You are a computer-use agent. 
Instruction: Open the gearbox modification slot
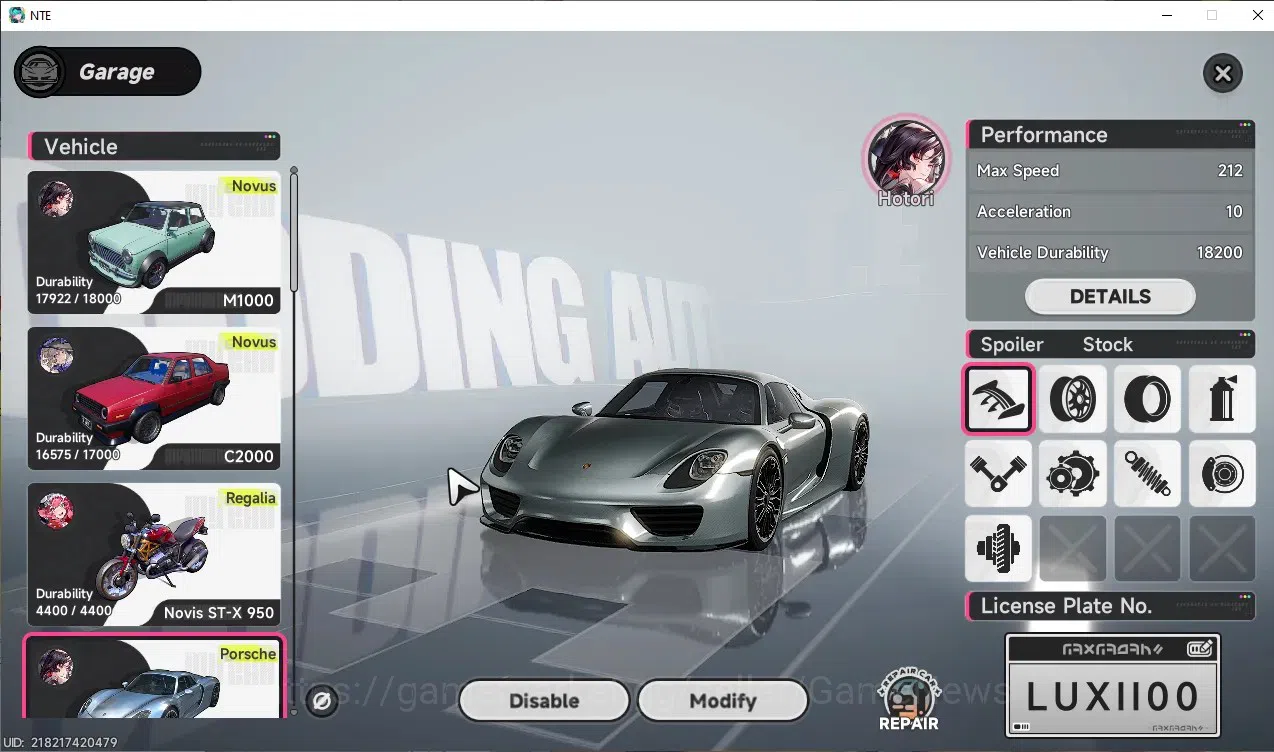click(1073, 473)
